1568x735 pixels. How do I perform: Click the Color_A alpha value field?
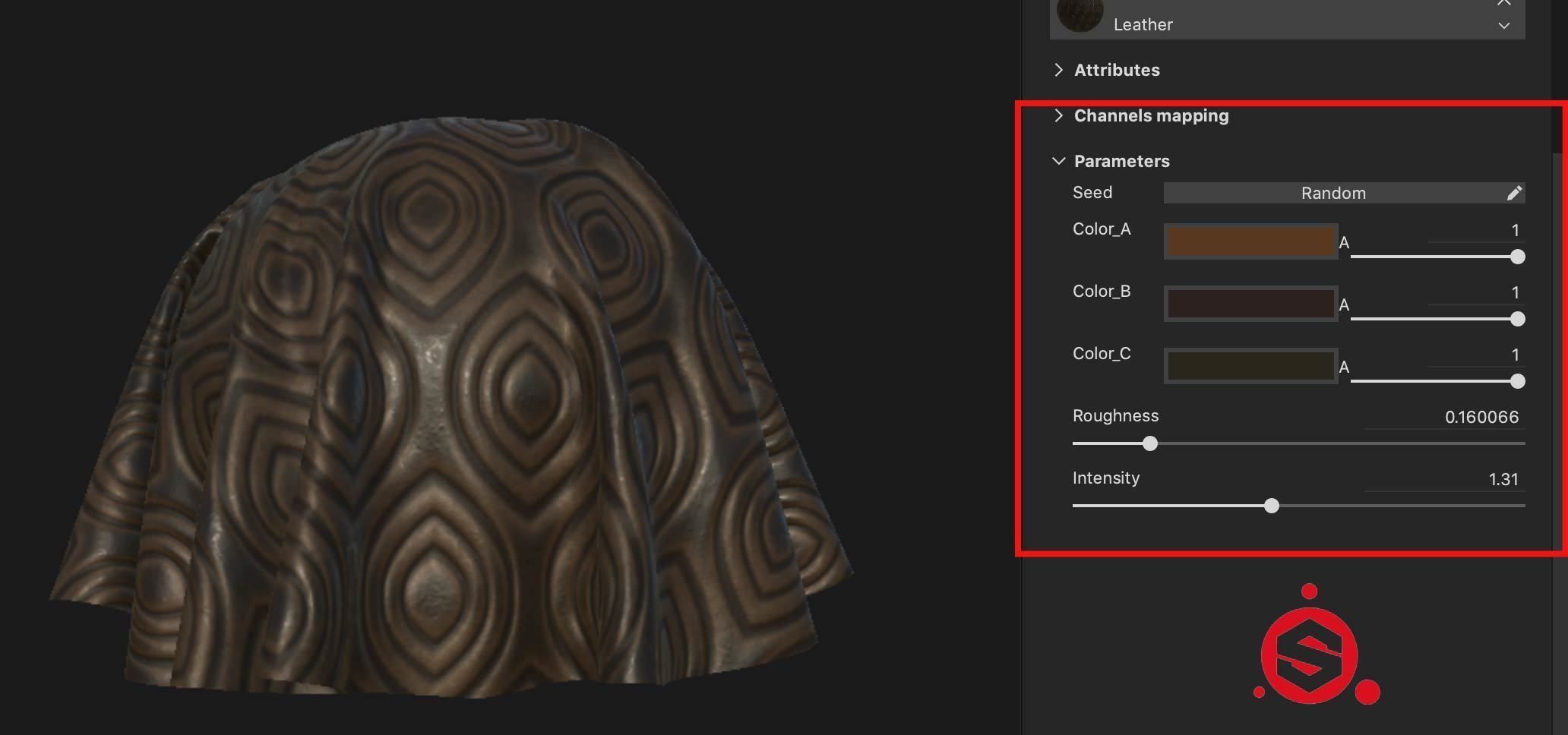click(x=1476, y=231)
